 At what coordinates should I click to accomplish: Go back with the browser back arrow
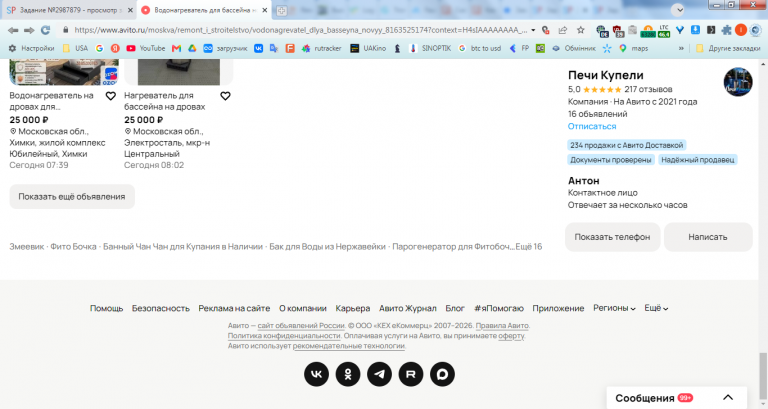(13, 30)
